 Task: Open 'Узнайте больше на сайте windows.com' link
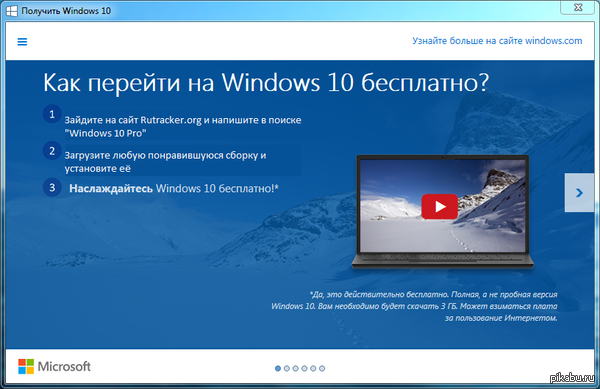[x=497, y=41]
